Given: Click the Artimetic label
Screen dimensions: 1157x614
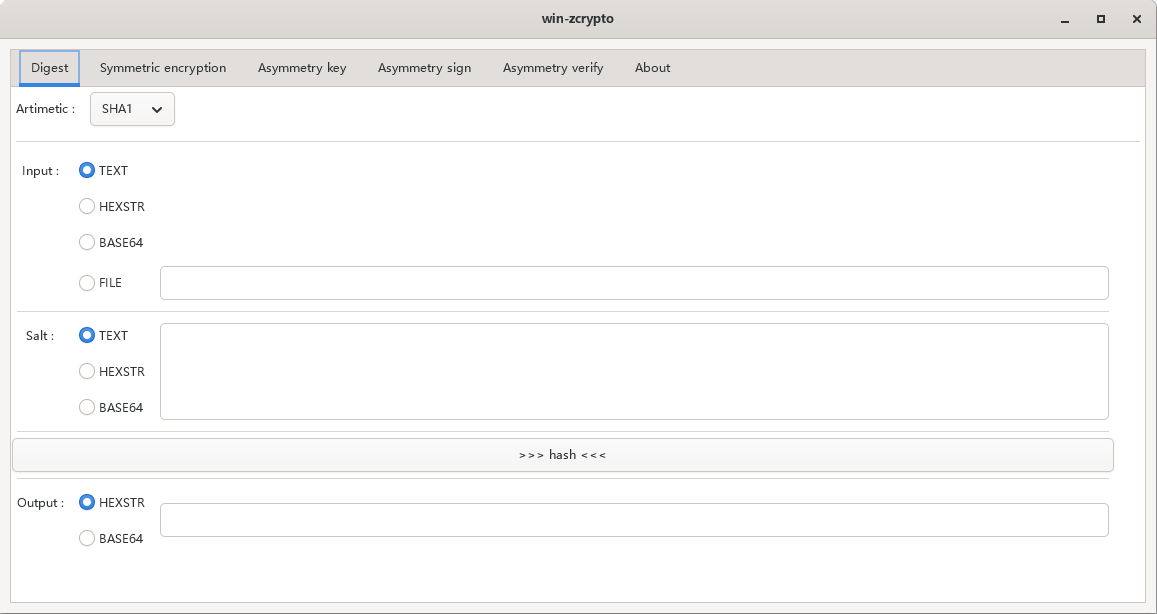Looking at the screenshot, I should point(46,109).
